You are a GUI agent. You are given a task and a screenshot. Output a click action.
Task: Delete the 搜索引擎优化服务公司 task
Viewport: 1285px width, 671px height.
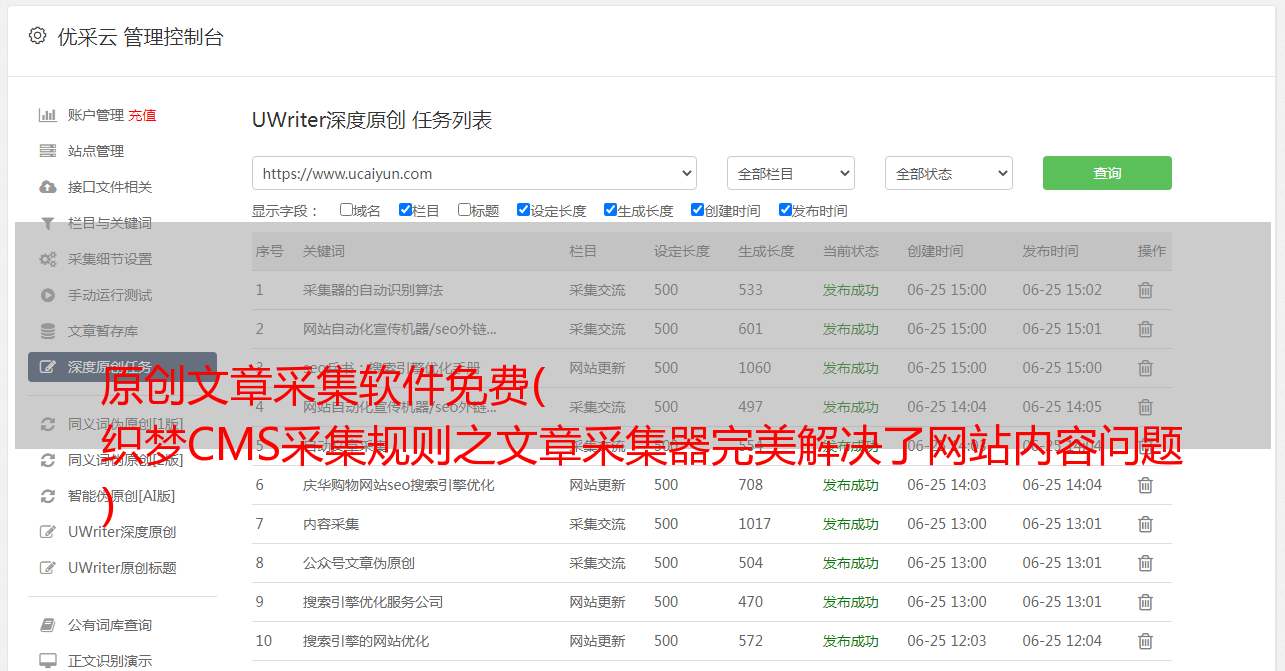[x=1145, y=602]
